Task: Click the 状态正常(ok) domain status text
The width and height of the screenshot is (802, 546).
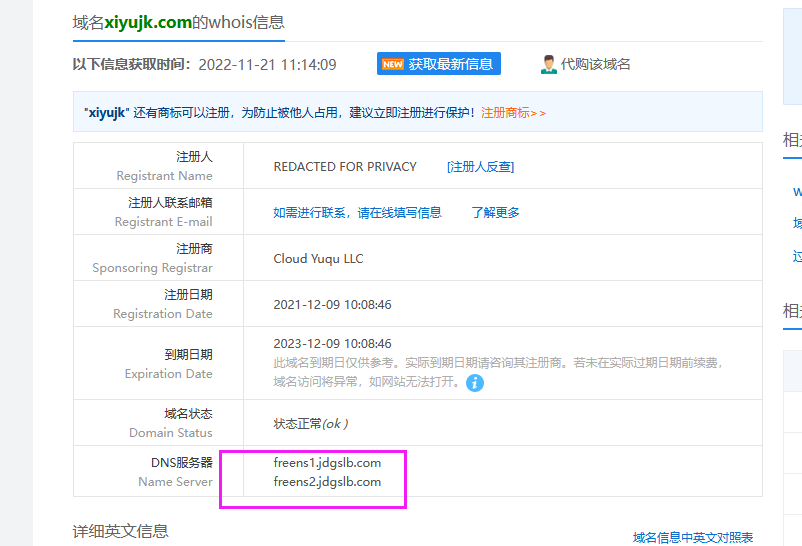Action: (310, 424)
